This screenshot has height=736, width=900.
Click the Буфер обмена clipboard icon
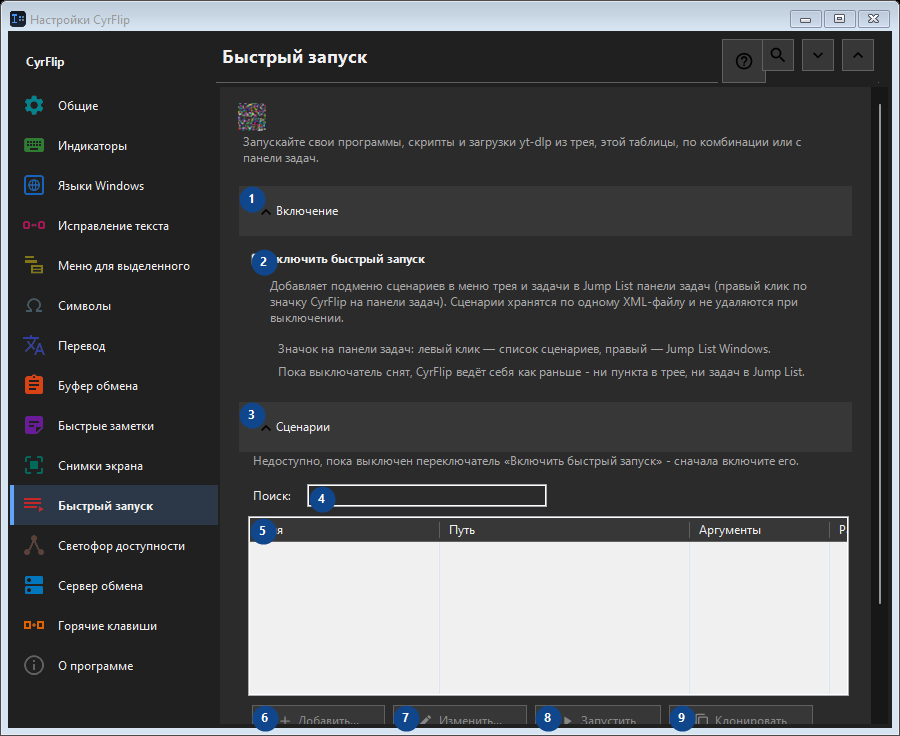click(34, 385)
